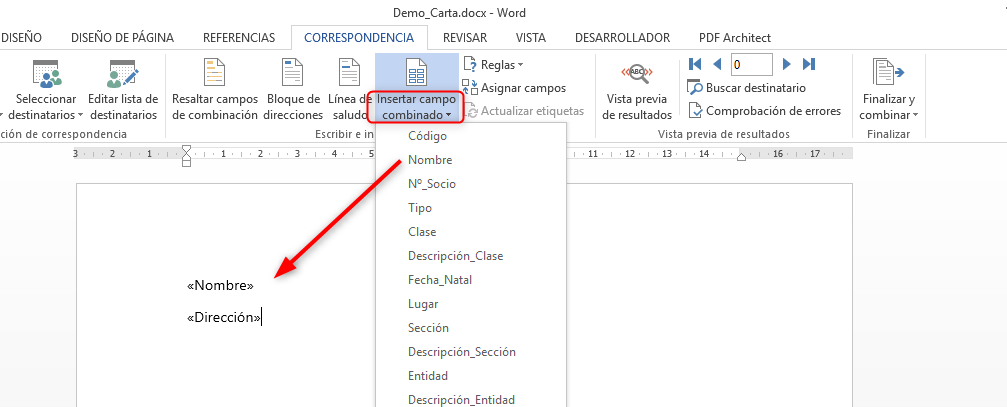This screenshot has height=407, width=1007.
Task: Choose Fecha_Natal from the field list
Action: pos(440,280)
